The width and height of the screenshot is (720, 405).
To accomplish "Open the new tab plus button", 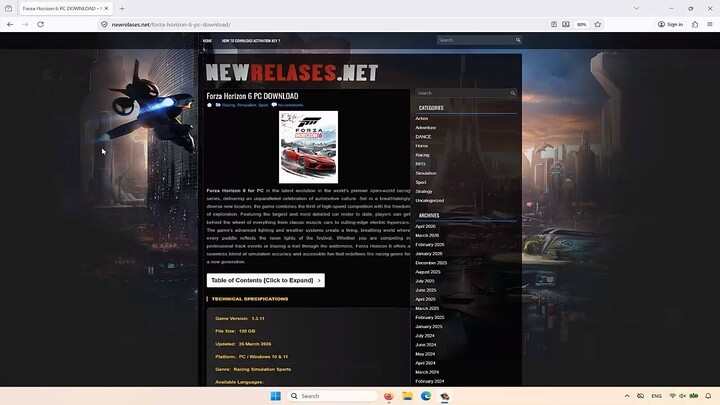I will pyautogui.click(x=122, y=8).
